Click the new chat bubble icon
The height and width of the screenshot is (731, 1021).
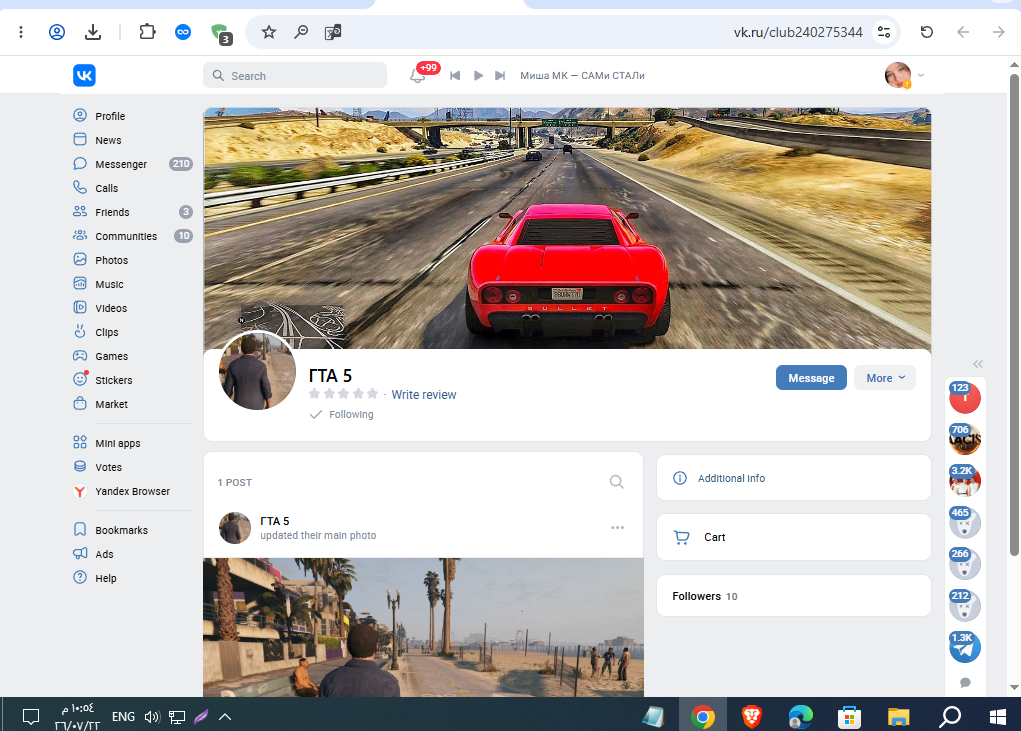click(966, 682)
